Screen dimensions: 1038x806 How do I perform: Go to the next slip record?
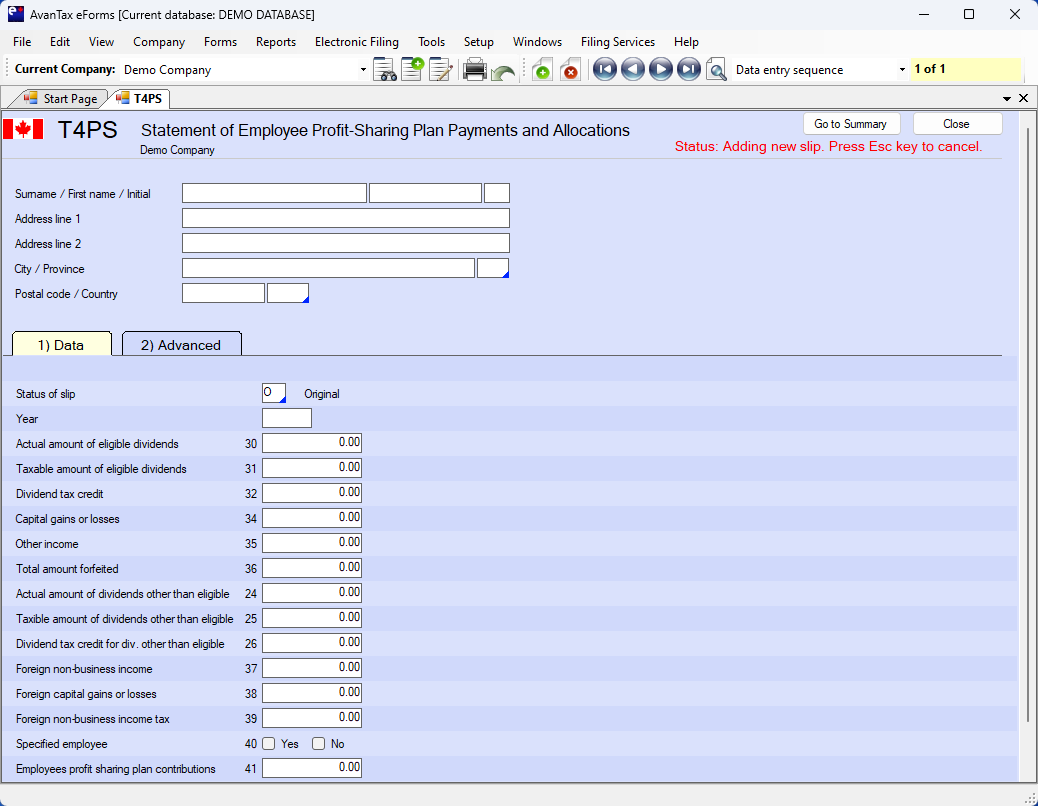[660, 69]
